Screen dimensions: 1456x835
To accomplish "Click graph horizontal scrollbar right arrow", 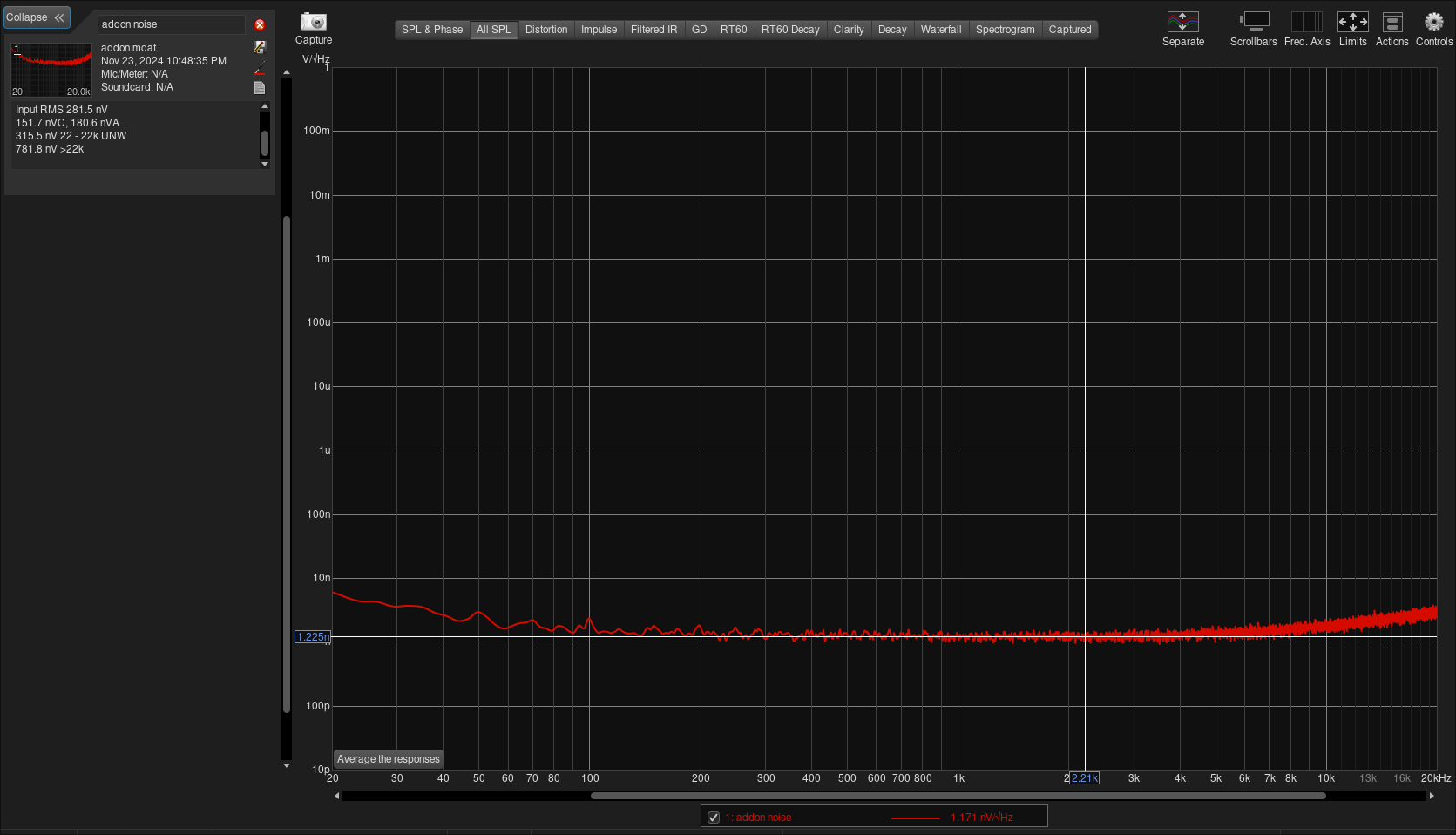I will click(x=1432, y=796).
